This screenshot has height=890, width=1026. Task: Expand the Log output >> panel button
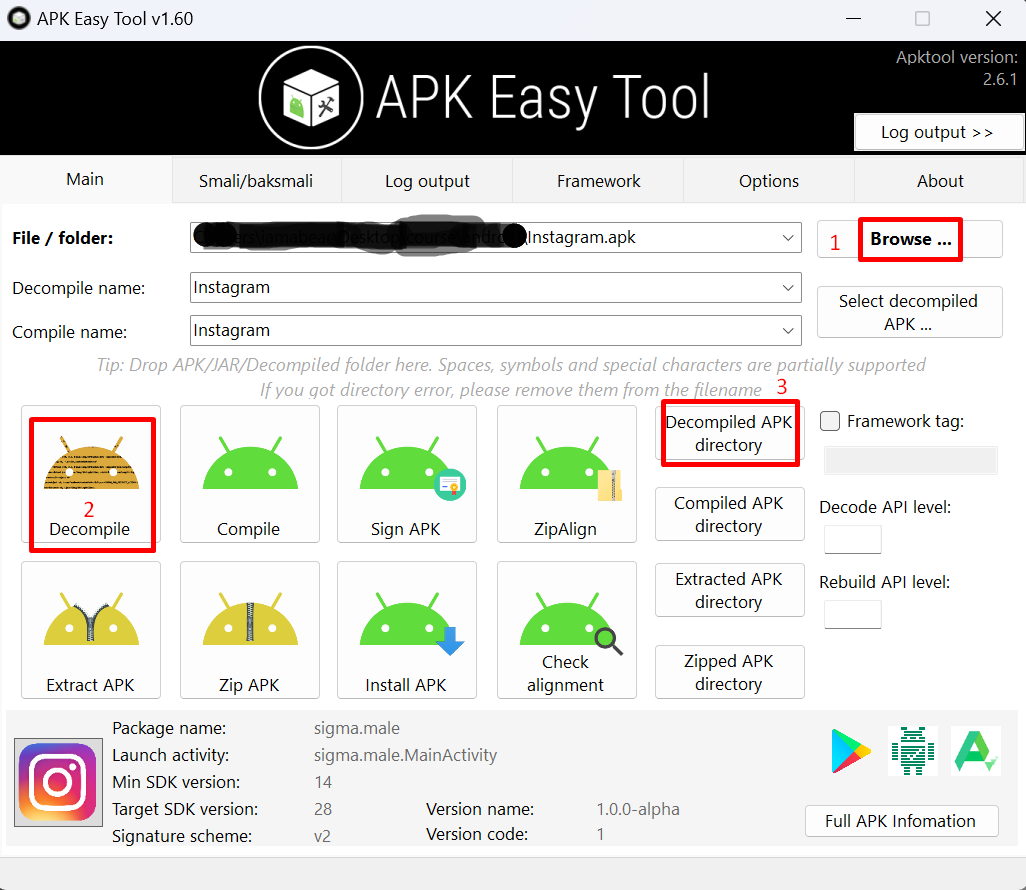coord(938,132)
